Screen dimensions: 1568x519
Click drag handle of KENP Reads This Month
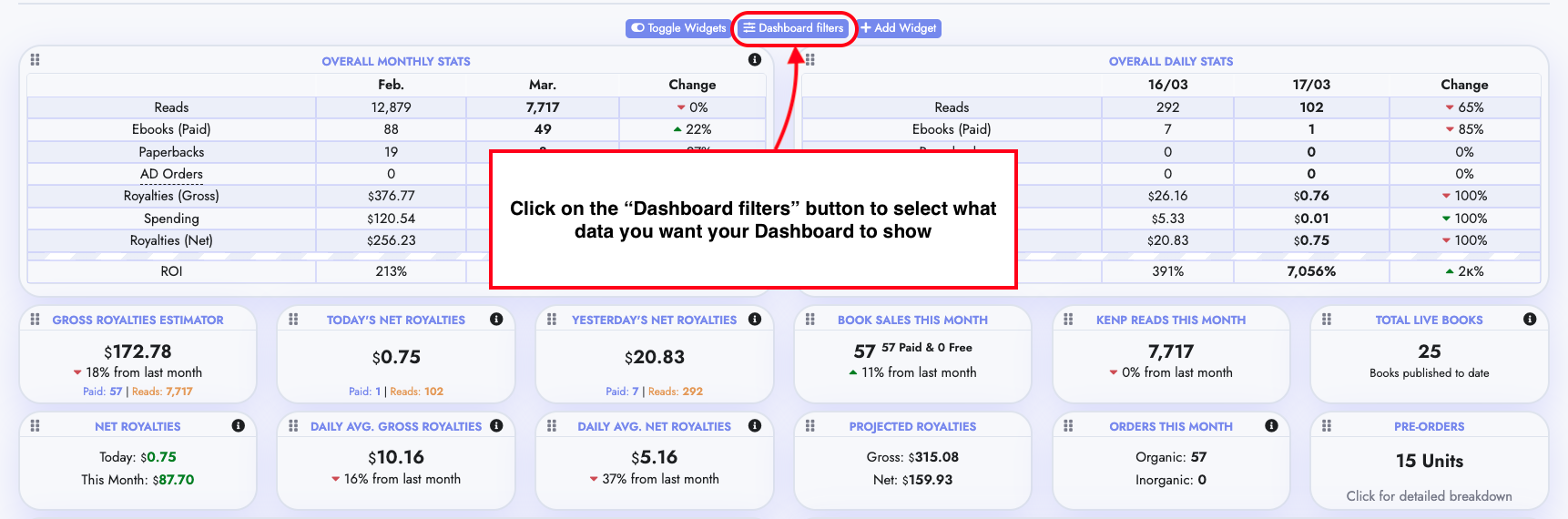[1068, 320]
